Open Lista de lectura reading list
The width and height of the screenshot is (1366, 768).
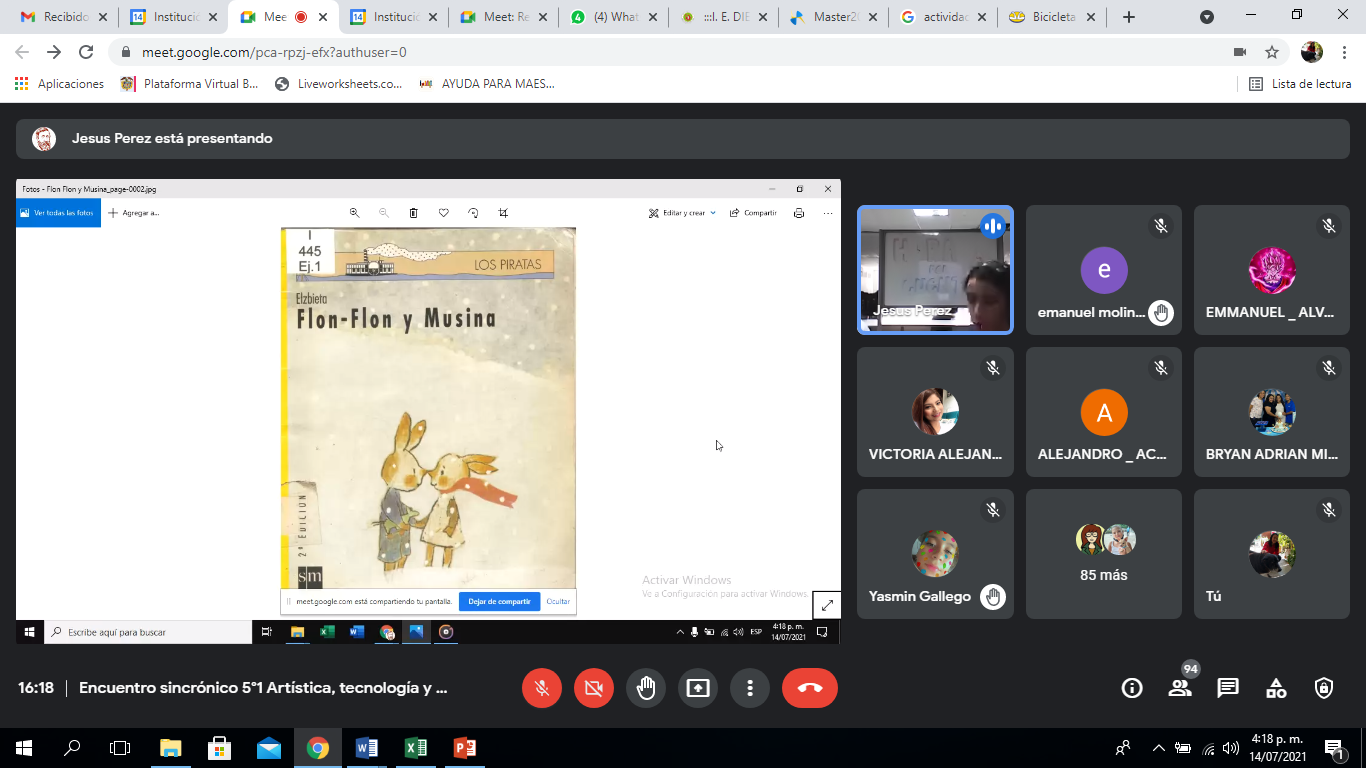(x=1300, y=84)
